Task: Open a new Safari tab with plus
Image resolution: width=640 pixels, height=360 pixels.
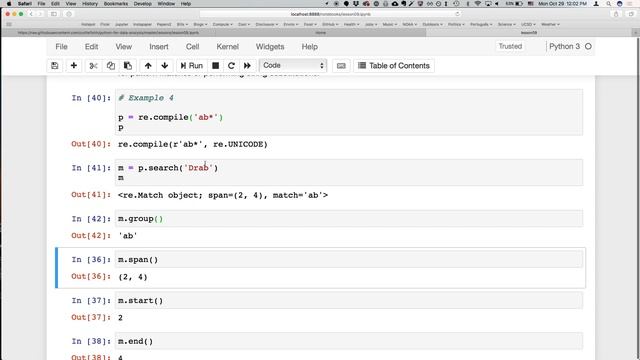Action: tap(636, 32)
